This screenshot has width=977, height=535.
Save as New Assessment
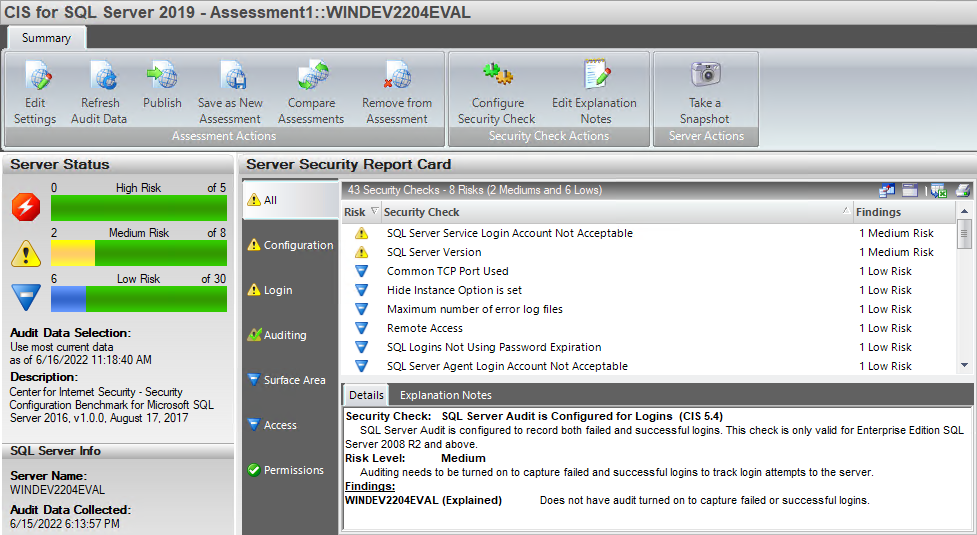(x=231, y=76)
